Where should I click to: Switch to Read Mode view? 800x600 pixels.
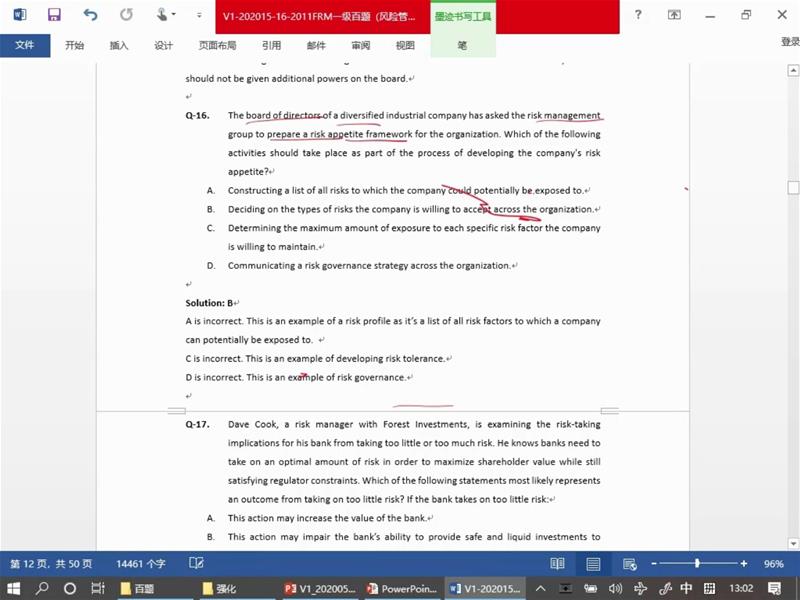tap(557, 564)
